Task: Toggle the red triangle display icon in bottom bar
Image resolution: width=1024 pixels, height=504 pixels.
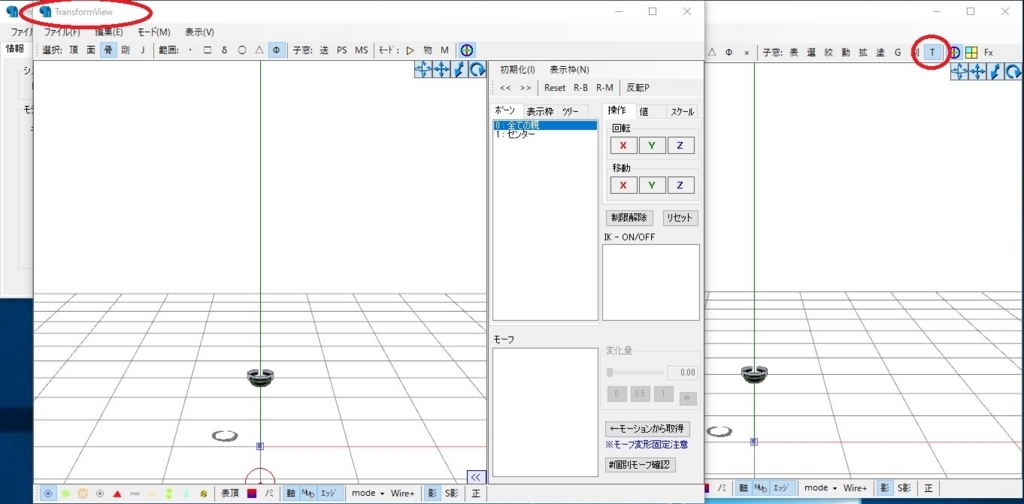Action: (x=117, y=494)
